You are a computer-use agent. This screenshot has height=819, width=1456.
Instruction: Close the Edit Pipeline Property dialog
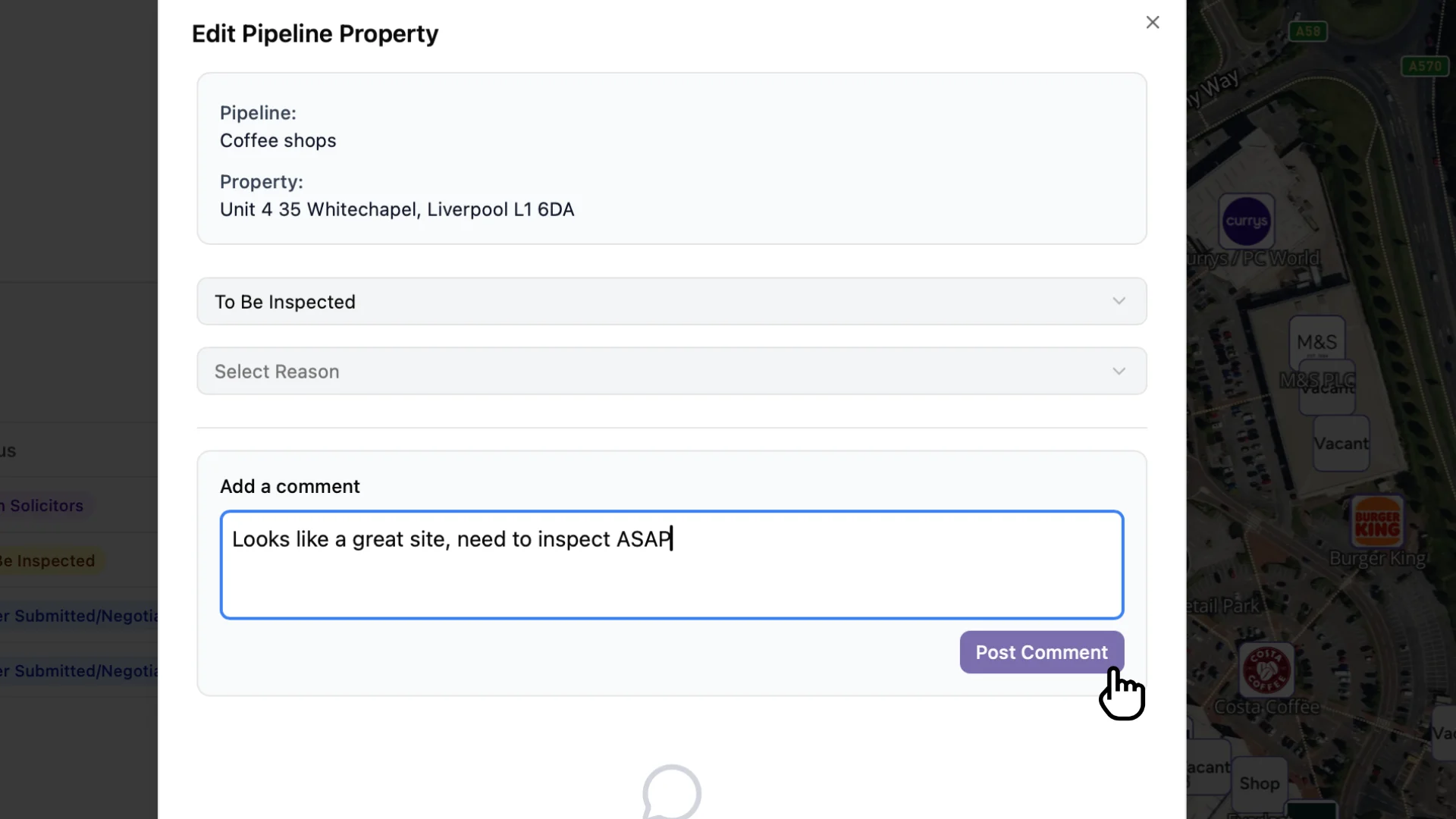[1153, 23]
